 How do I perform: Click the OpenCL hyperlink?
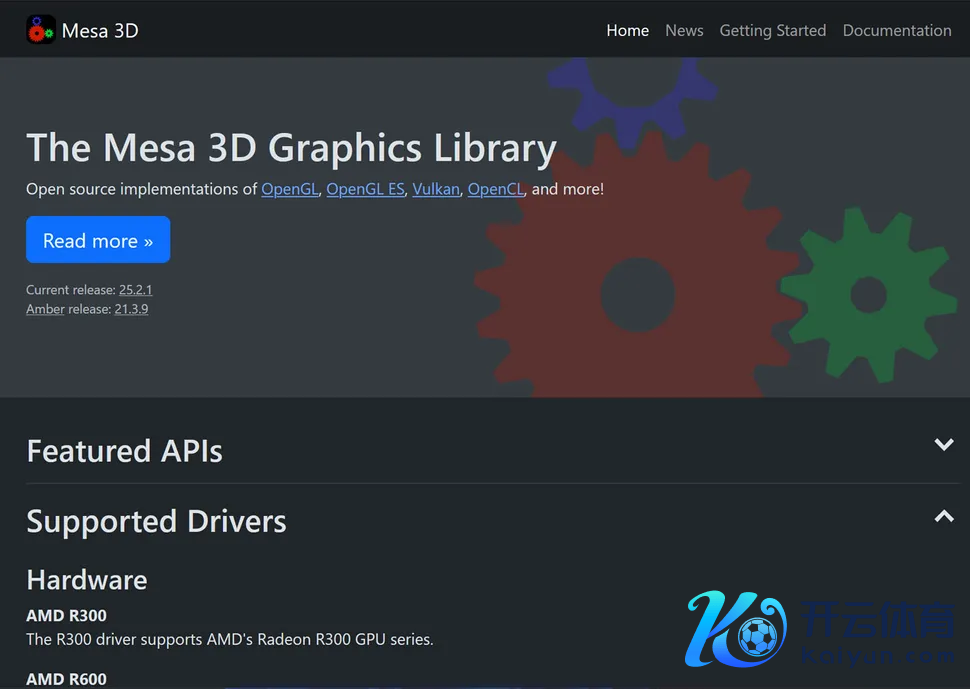click(x=495, y=189)
